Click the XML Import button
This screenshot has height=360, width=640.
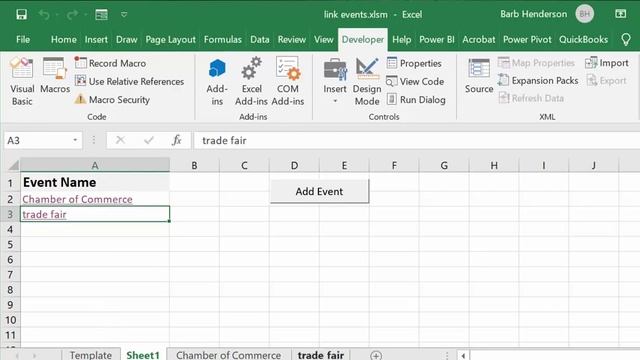tap(607, 63)
